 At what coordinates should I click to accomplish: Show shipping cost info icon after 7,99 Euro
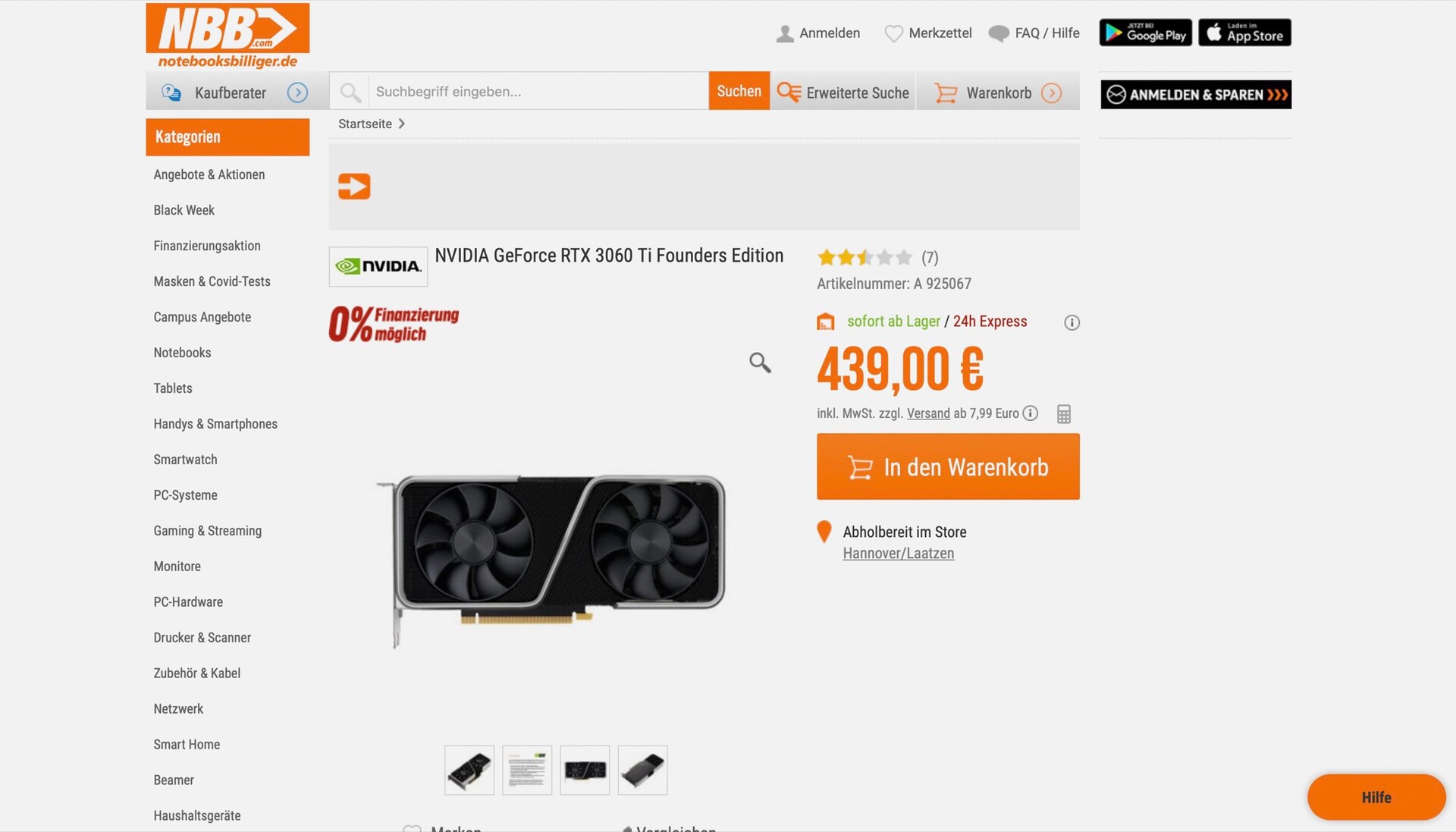(1030, 413)
